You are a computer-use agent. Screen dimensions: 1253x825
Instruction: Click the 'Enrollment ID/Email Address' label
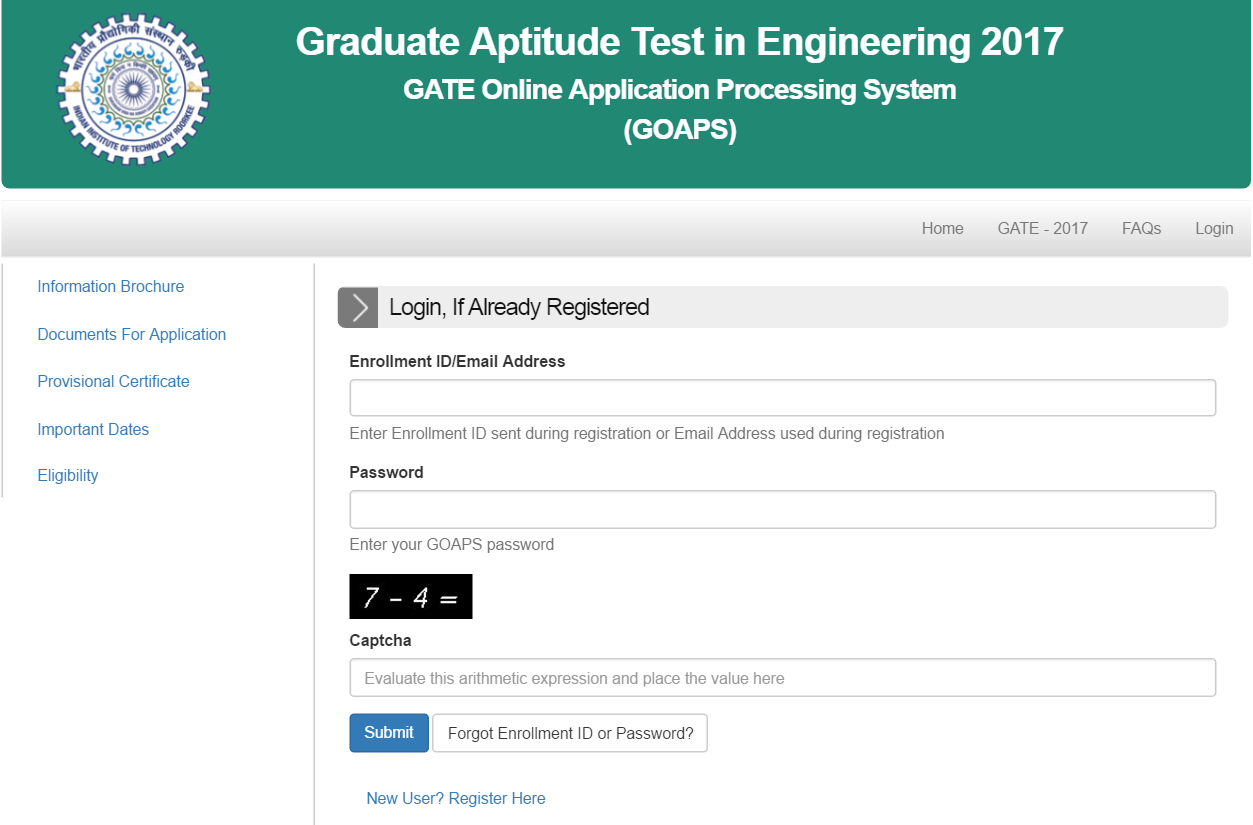point(457,361)
